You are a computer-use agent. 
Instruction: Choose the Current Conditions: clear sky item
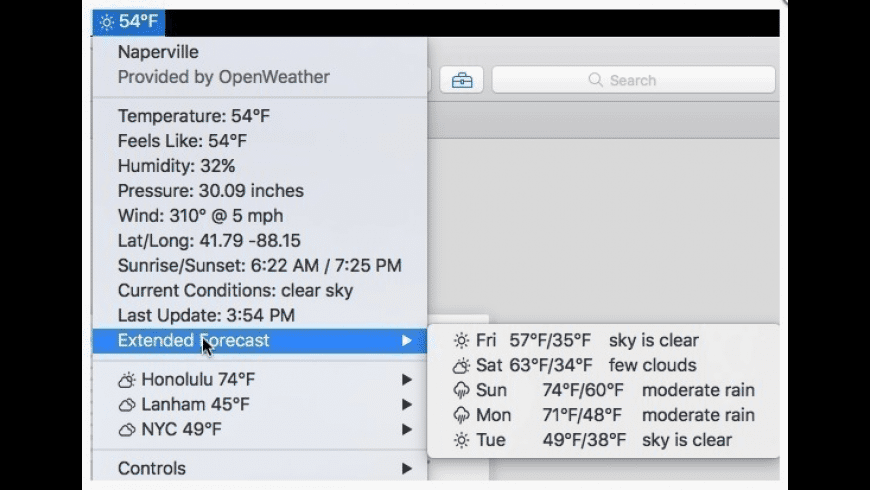click(235, 291)
